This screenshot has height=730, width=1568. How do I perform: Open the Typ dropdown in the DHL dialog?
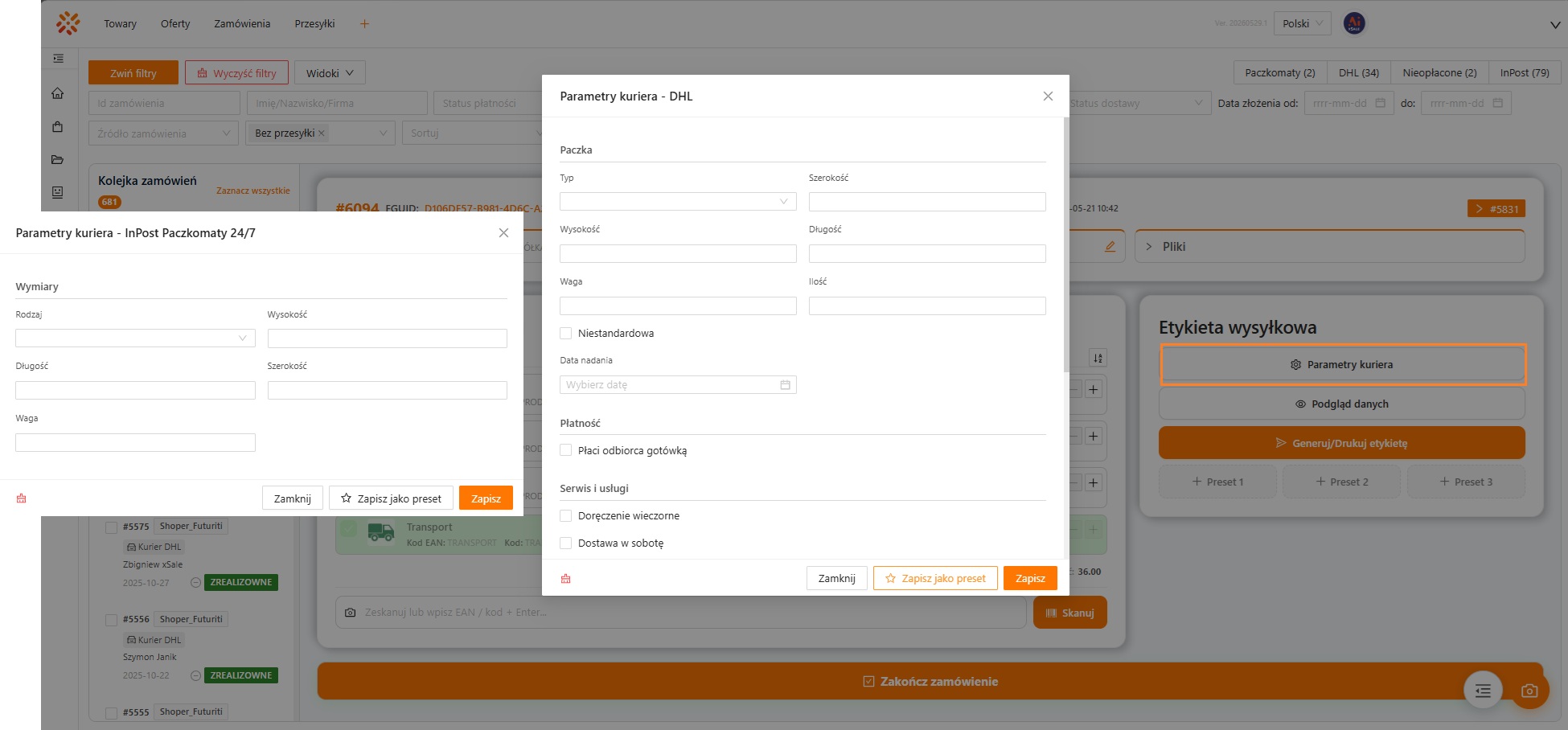tap(678, 202)
